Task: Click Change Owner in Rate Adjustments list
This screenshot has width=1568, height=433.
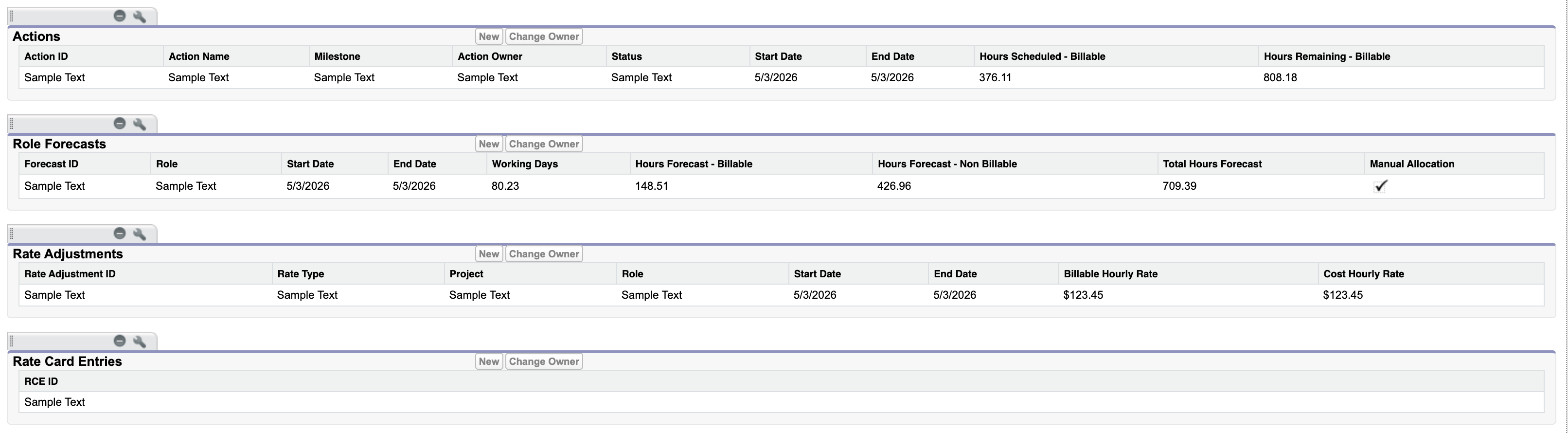Action: pos(544,254)
